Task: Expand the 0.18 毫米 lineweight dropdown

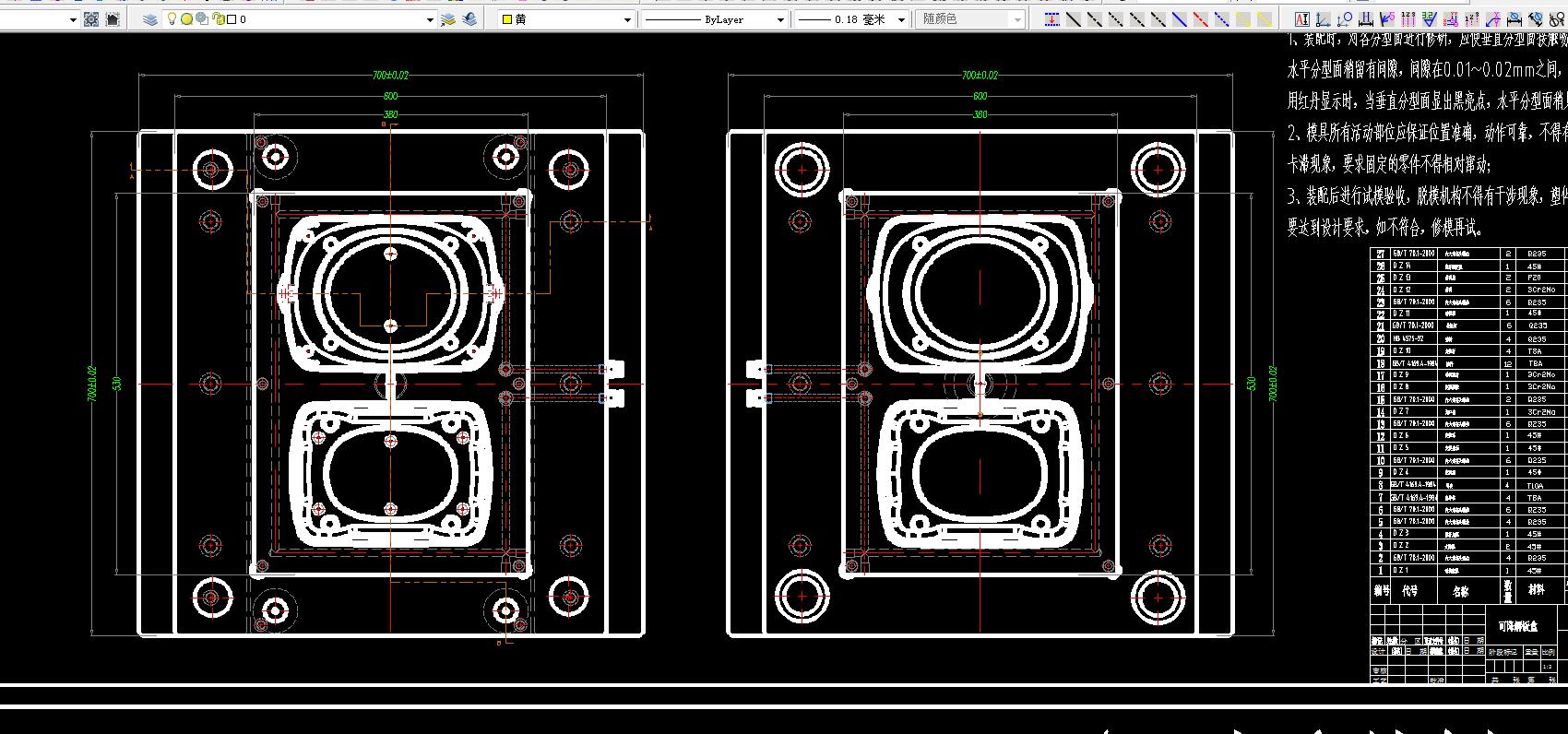Action: coord(901,19)
